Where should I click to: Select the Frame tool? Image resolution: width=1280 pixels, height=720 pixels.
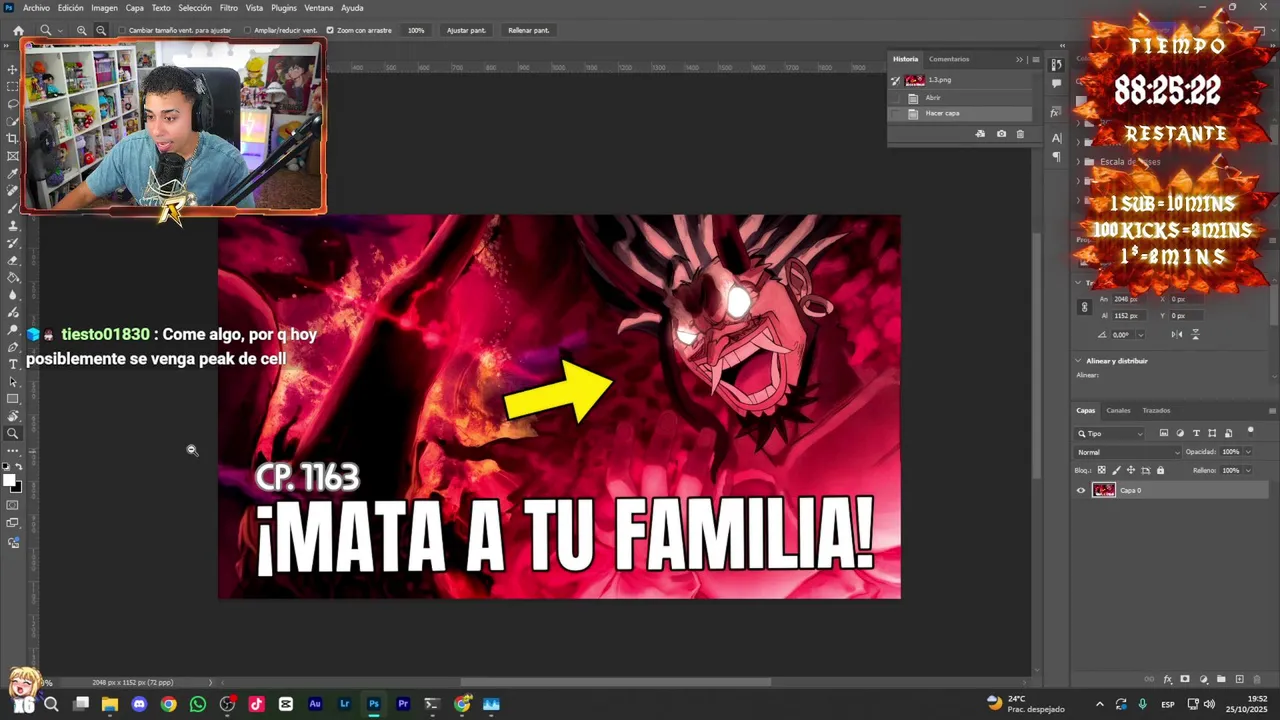click(13, 156)
